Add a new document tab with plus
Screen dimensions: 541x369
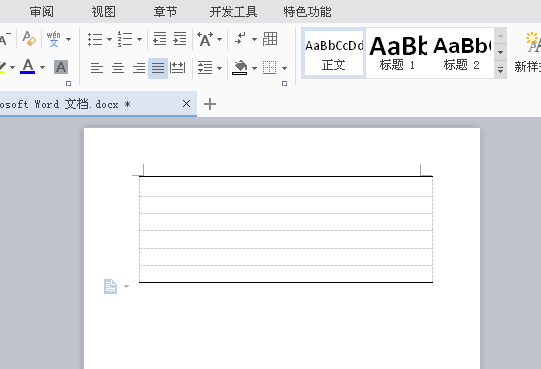pos(210,104)
